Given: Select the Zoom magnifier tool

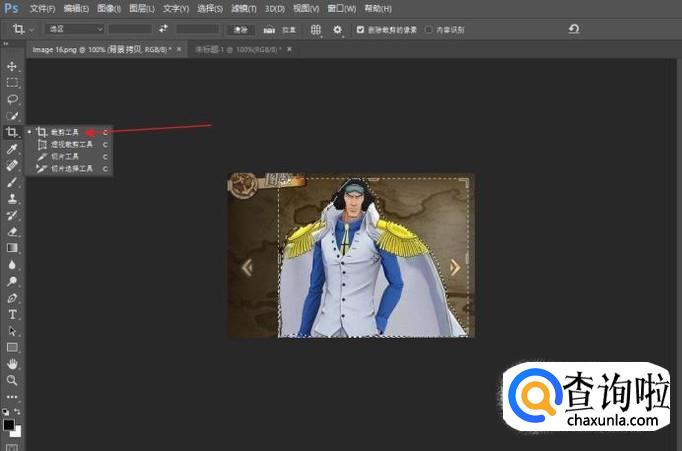Looking at the screenshot, I should click(13, 380).
